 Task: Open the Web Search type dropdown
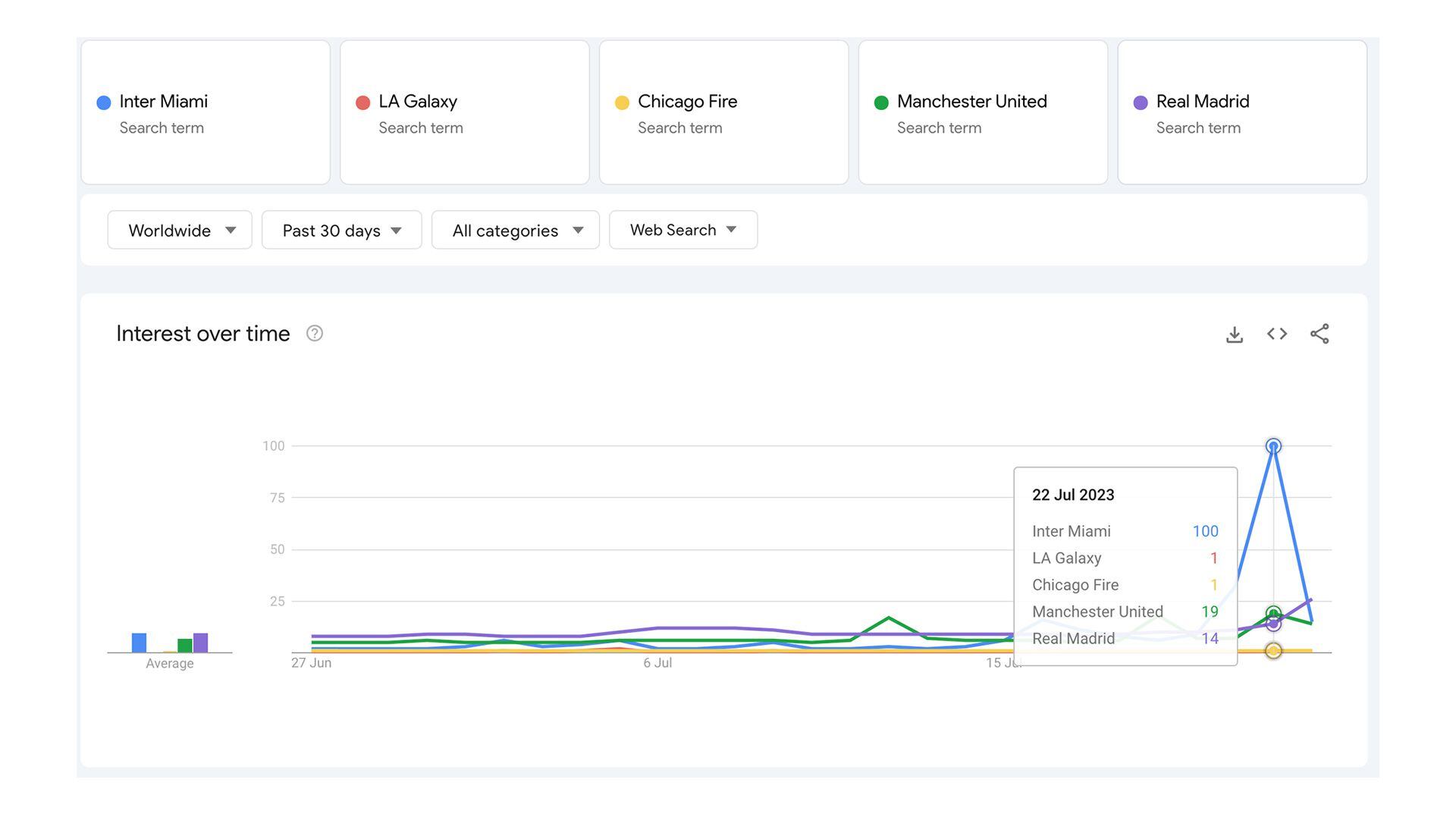point(682,230)
